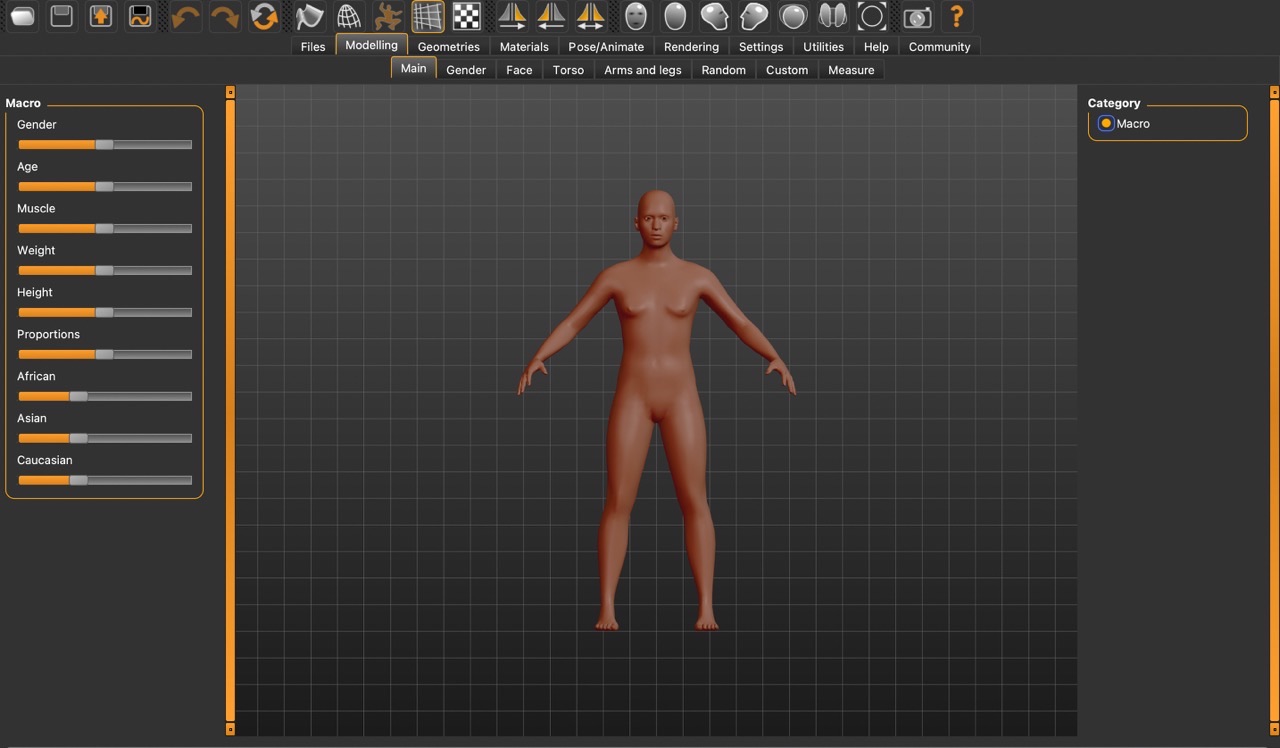1280x748 pixels.
Task: Click the Load file icon
Action: point(23,16)
